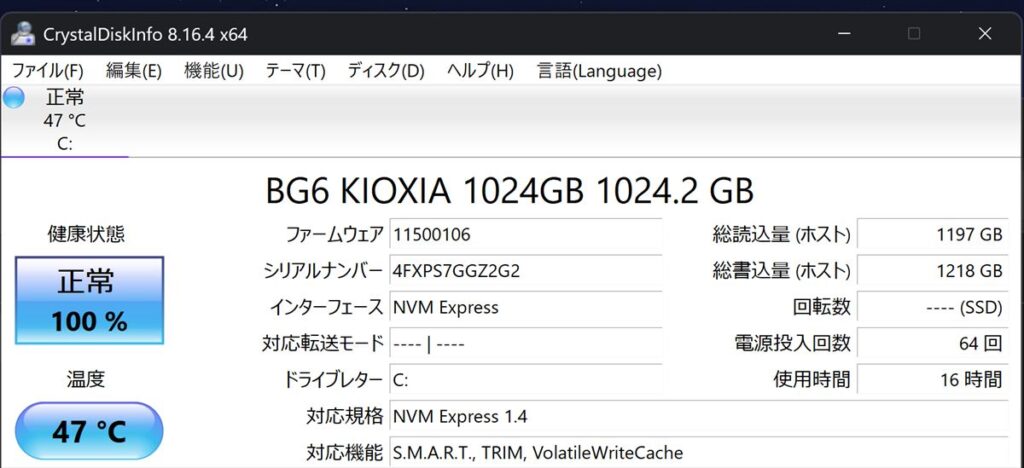Open the 言語(Language) menu

click(x=599, y=70)
